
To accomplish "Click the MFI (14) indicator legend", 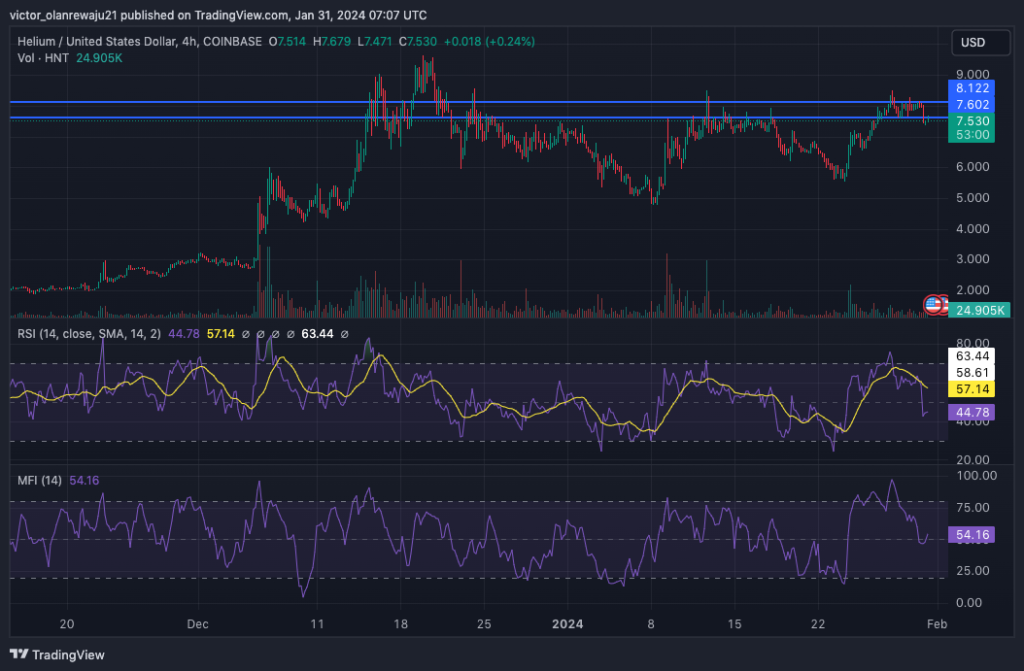I will click(39, 480).
